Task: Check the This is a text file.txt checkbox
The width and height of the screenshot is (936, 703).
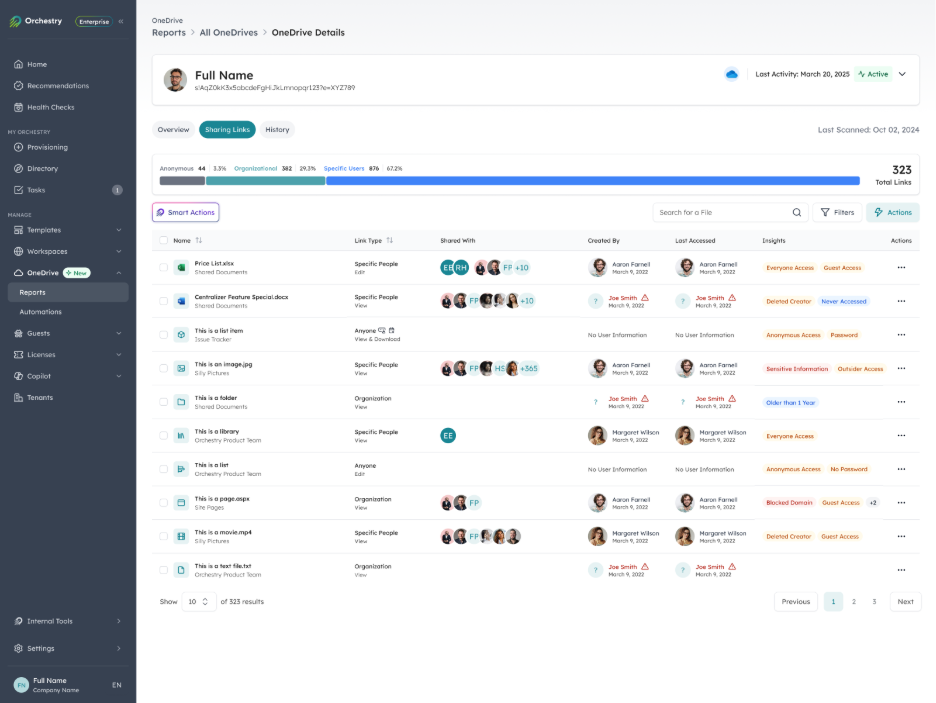Action: (x=164, y=570)
